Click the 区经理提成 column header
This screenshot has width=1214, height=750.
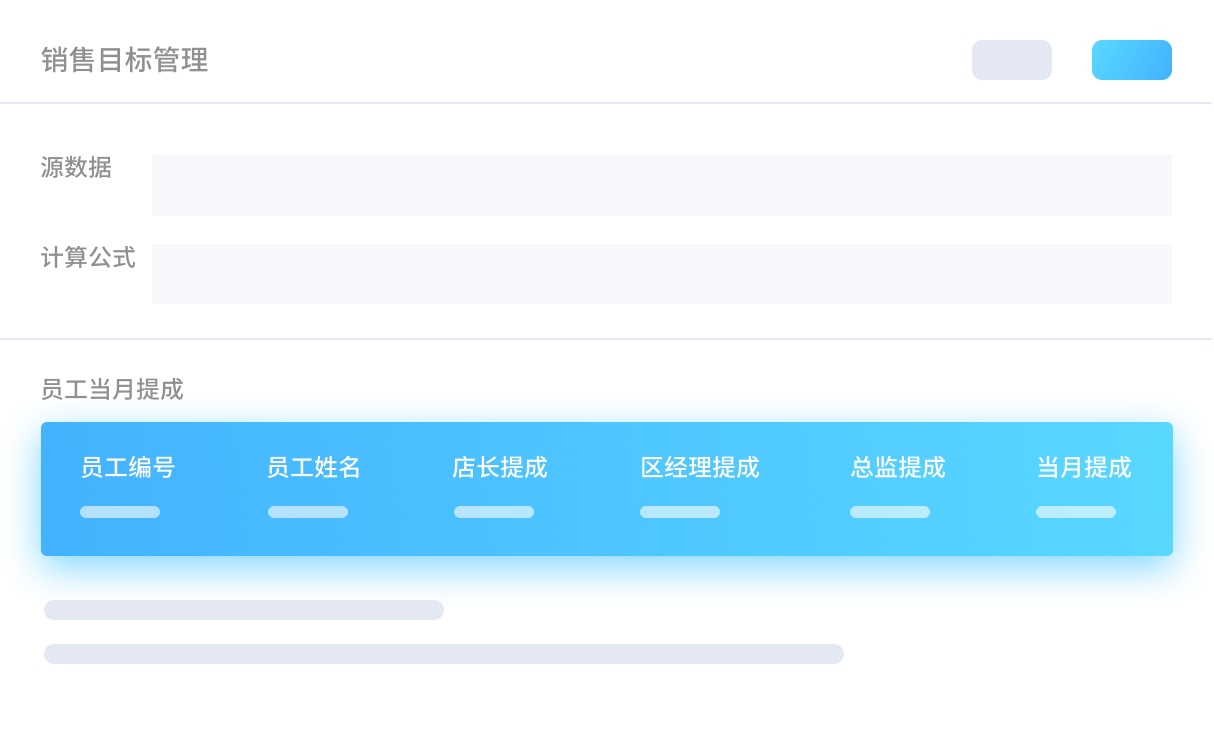point(700,467)
